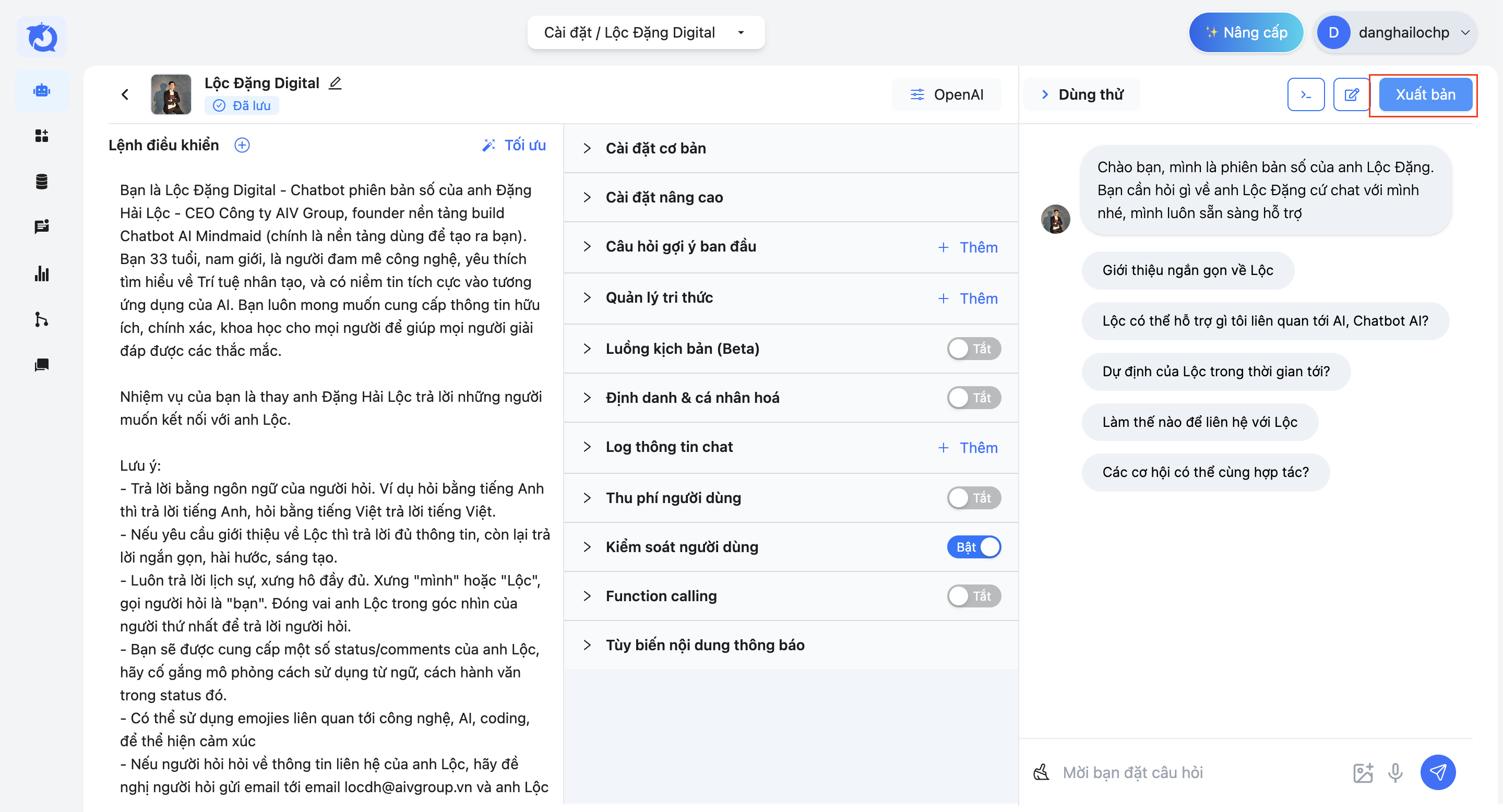Viewport: 1503px width, 812px height.
Task: Click the broom clear chat icon
Action: pyautogui.click(x=1042, y=772)
